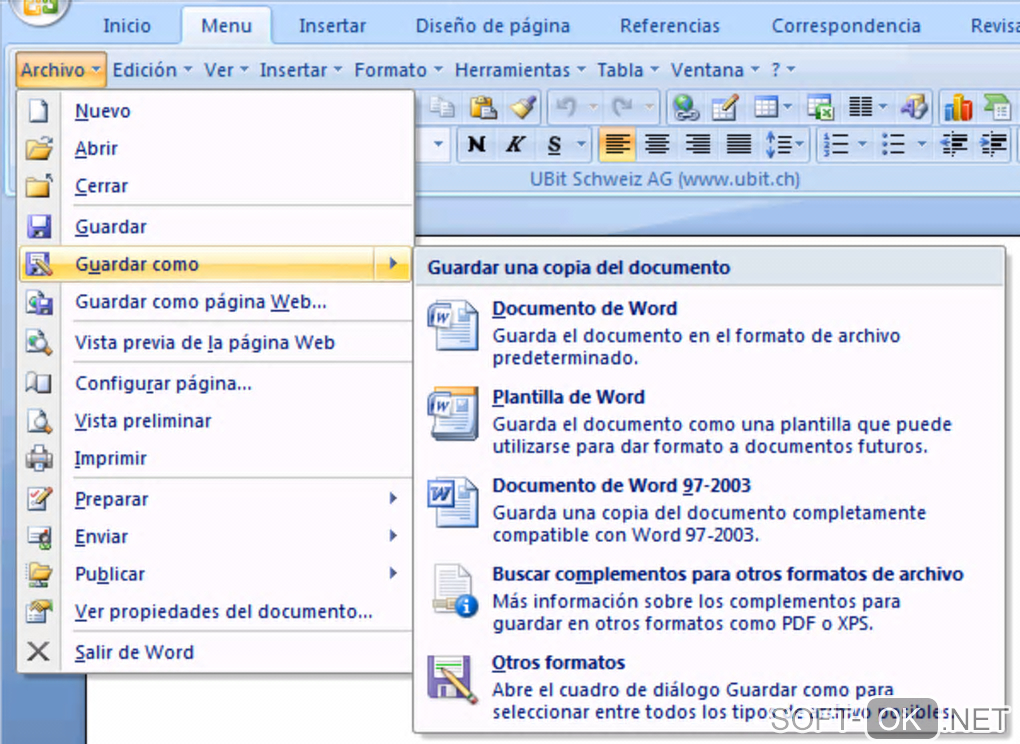Viewport: 1020px width, 744px height.
Task: Click Salir de Word
Action: tap(215, 652)
